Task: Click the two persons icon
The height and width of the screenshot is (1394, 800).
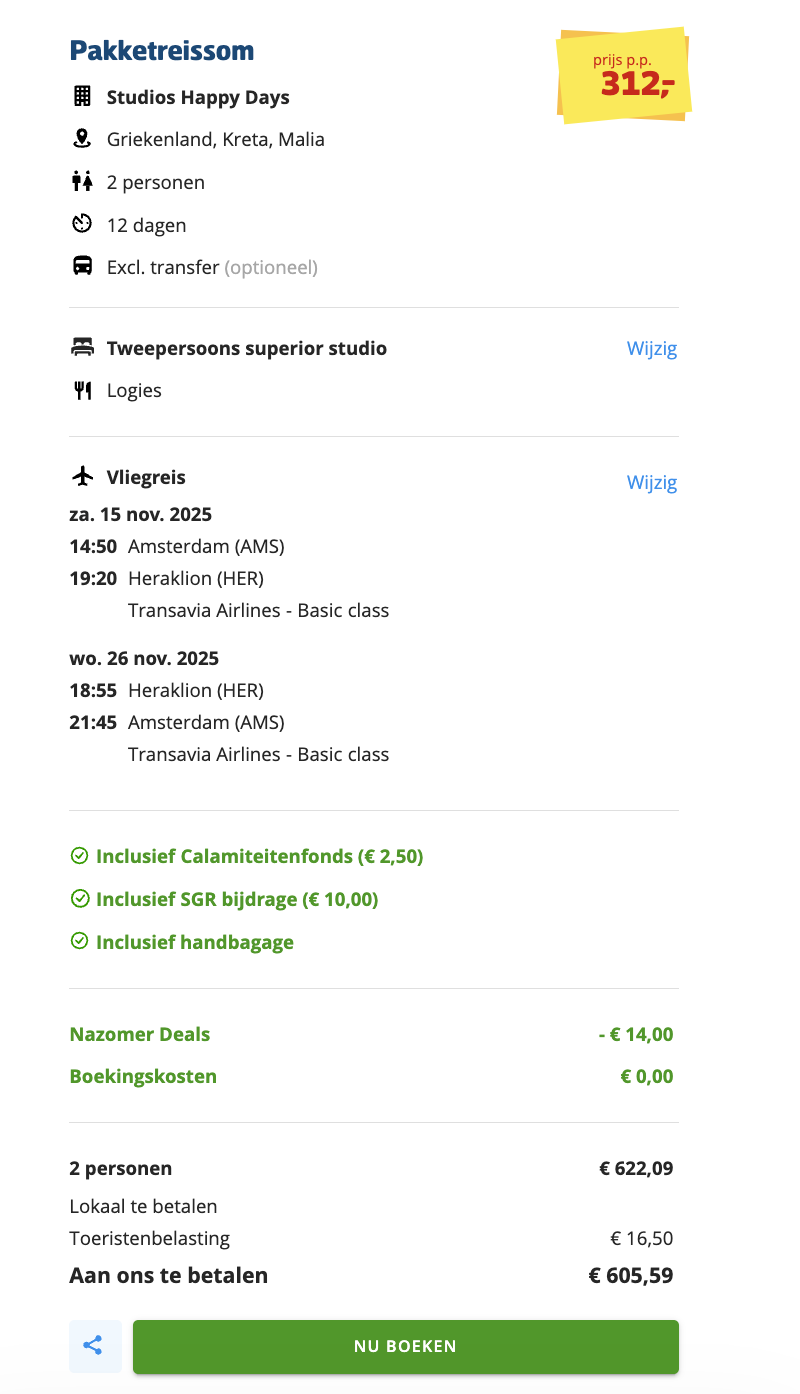Action: [x=82, y=182]
